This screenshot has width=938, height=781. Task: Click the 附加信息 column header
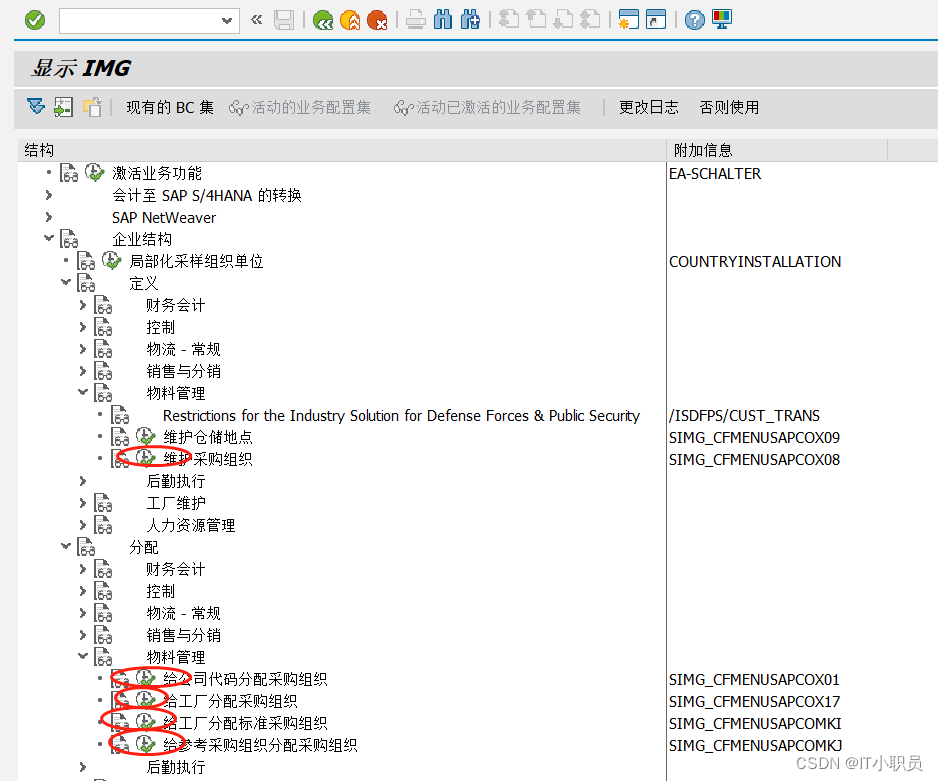pyautogui.click(x=777, y=150)
